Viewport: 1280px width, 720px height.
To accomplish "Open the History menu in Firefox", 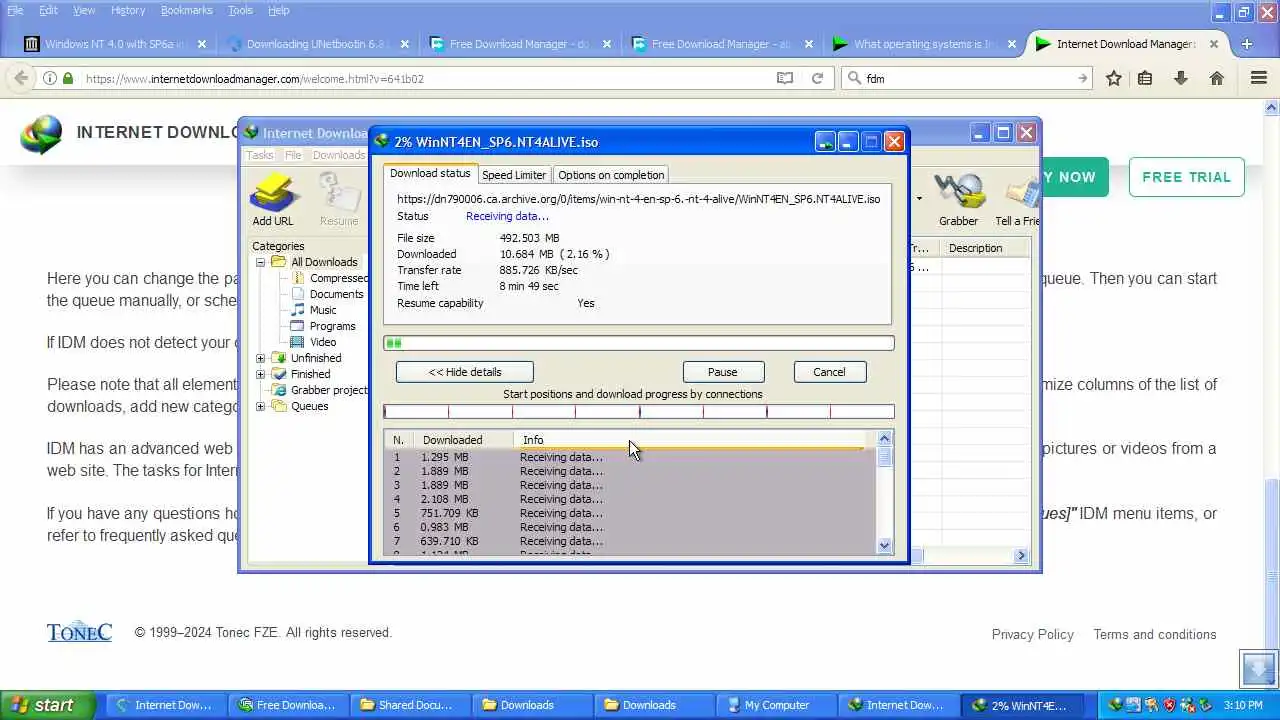I will (128, 10).
